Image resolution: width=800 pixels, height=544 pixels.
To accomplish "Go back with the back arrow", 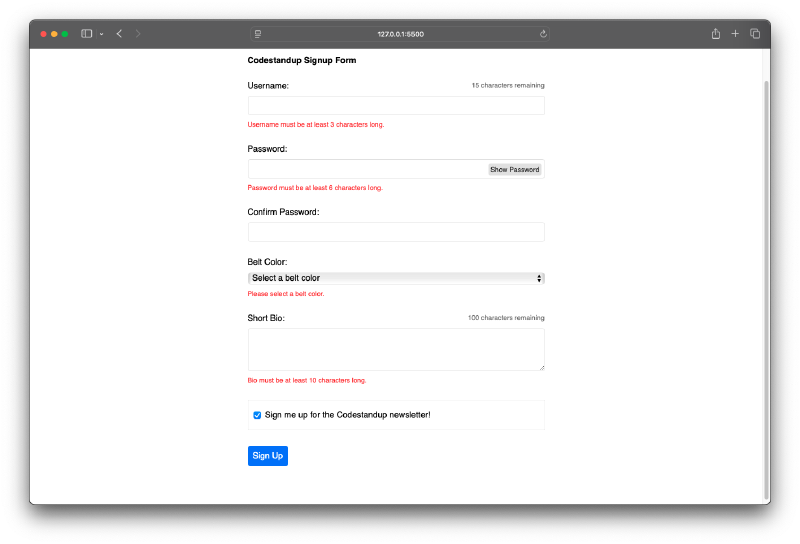I will [119, 34].
